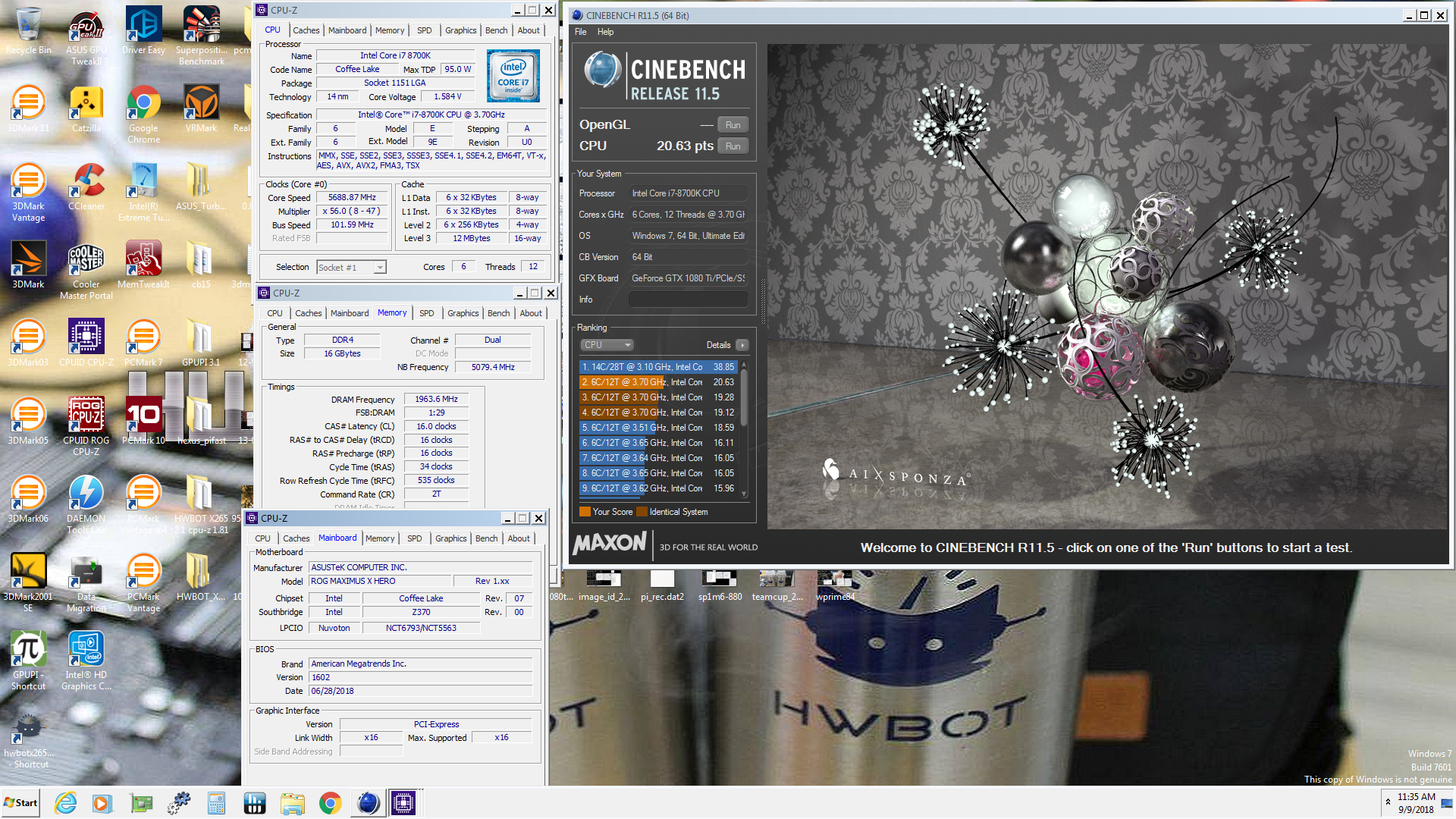Image resolution: width=1456 pixels, height=819 pixels.
Task: Run the OpenGL test in Cinebench
Action: tap(733, 125)
